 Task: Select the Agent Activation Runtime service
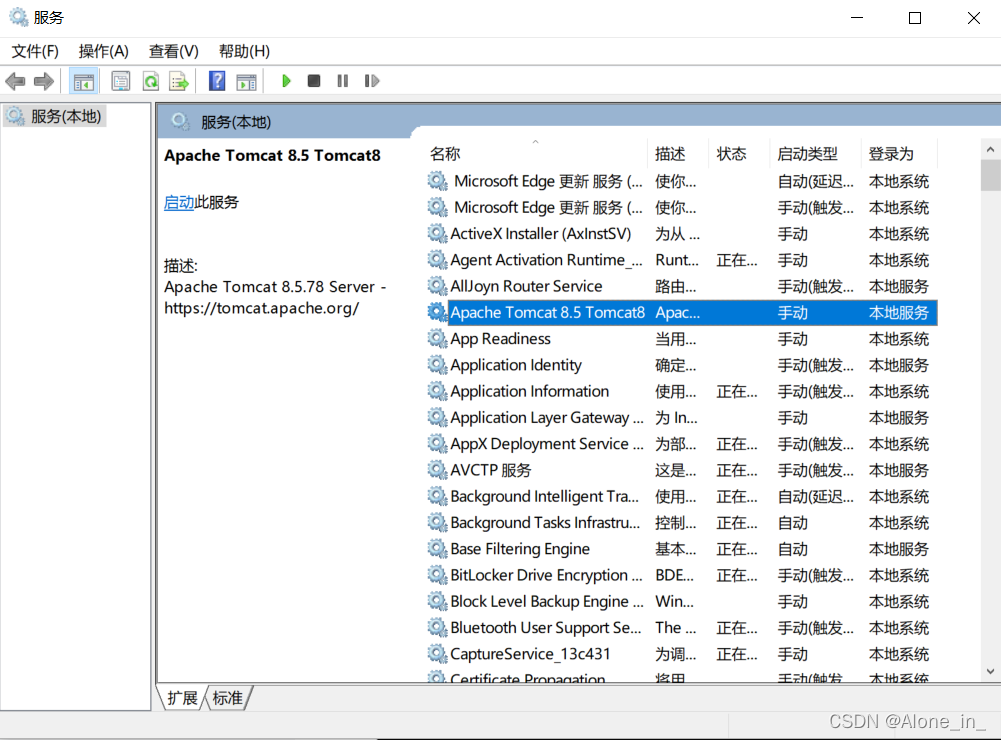[682, 260]
